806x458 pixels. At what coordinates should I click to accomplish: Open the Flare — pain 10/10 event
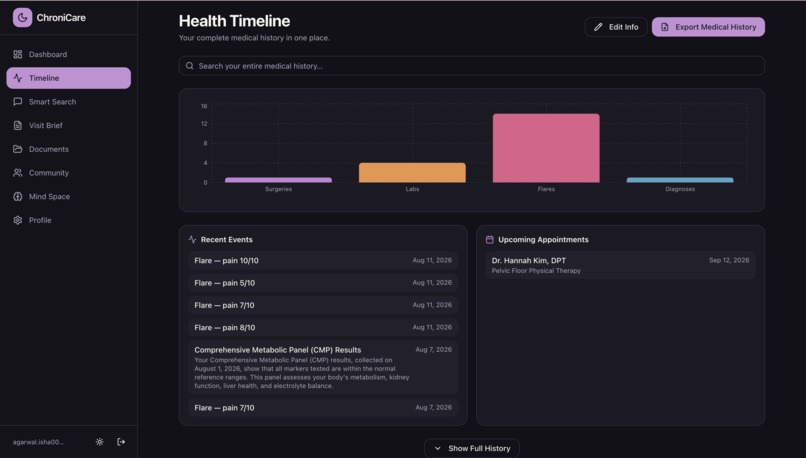coord(323,261)
